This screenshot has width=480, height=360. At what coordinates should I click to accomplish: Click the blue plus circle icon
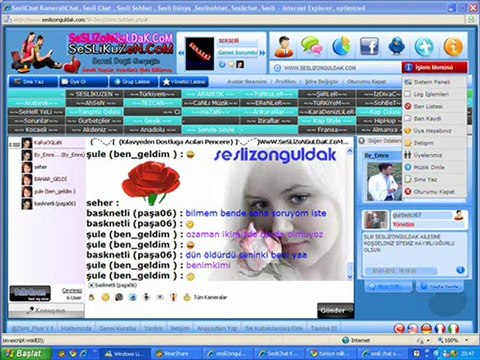coord(424,47)
